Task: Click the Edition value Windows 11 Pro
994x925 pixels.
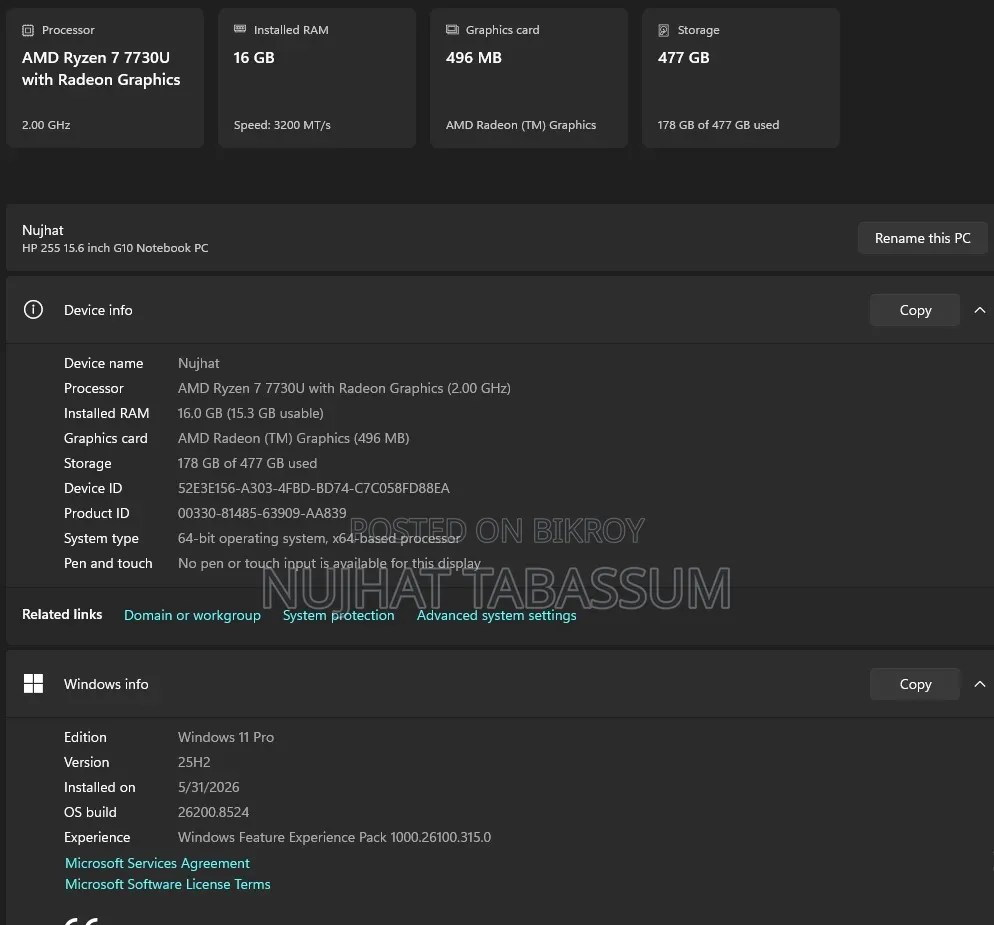Action: 226,737
